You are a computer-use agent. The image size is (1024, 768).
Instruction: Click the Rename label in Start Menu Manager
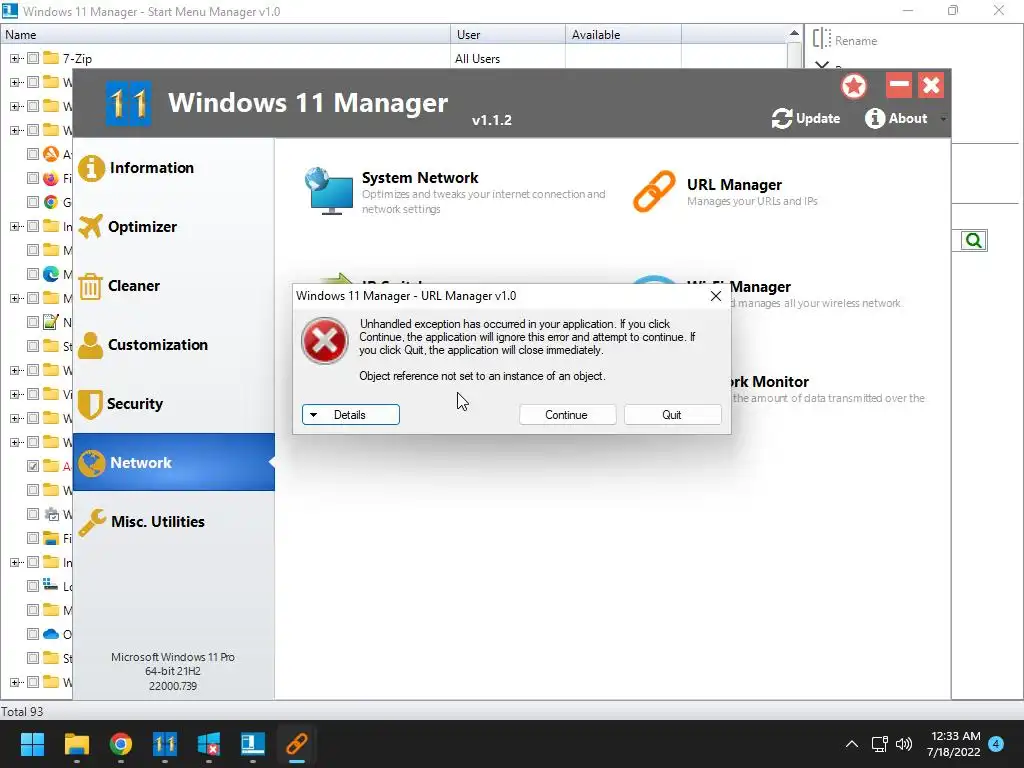coord(856,40)
